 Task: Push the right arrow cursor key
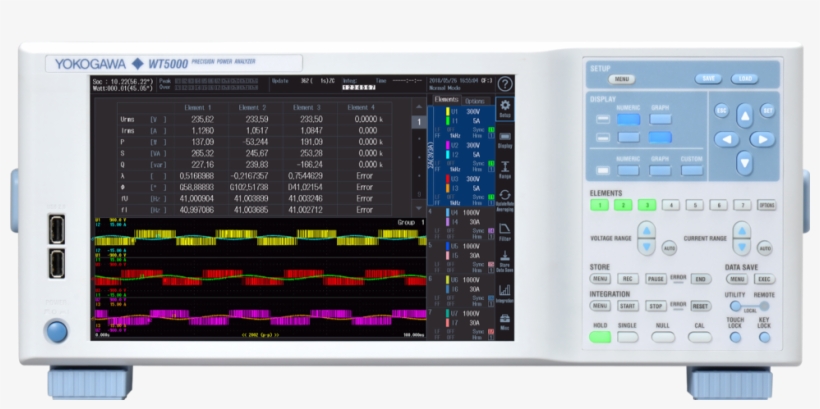point(762,139)
